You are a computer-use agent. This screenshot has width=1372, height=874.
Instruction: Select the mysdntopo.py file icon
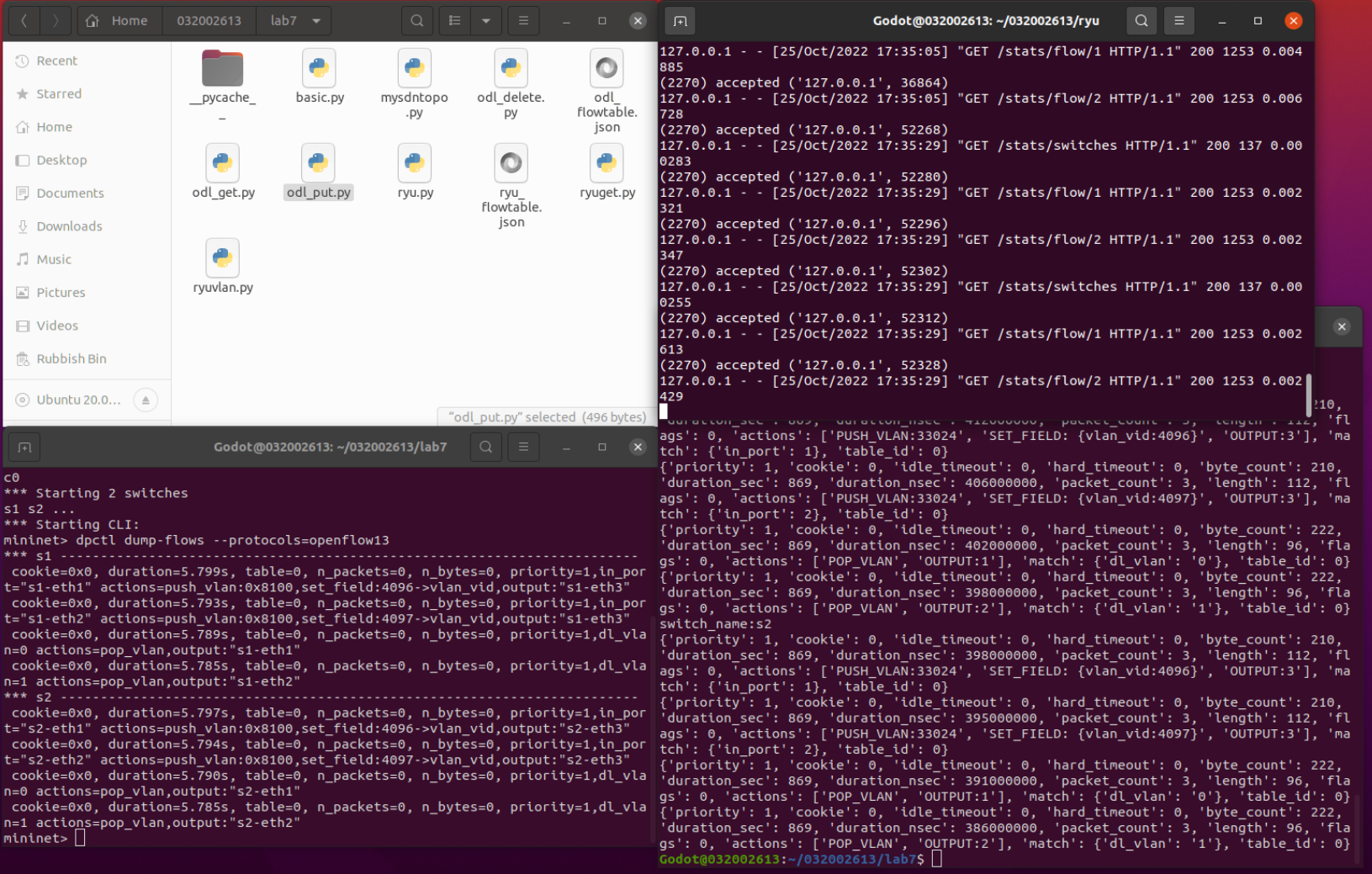pos(415,68)
